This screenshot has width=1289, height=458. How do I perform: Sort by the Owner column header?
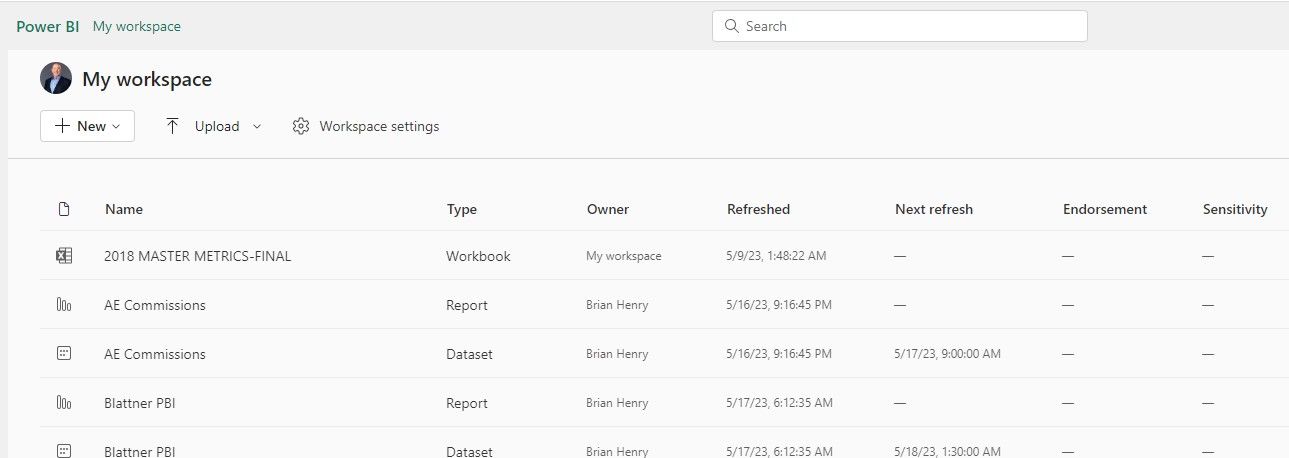coord(608,209)
